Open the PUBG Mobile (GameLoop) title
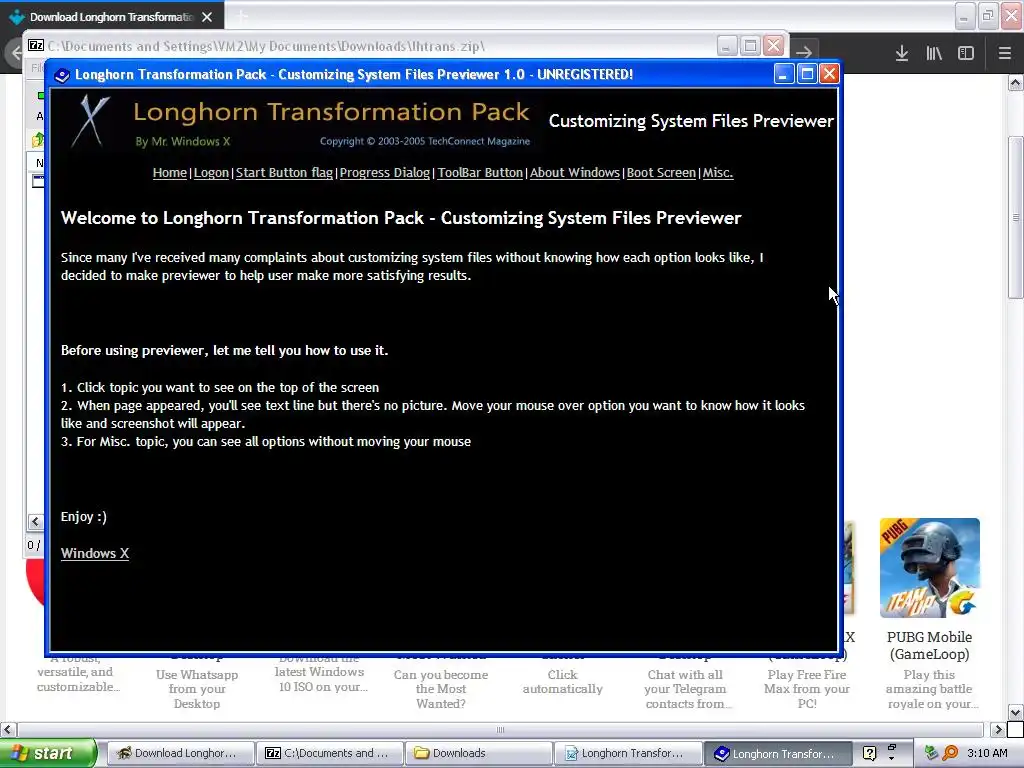1024x768 pixels. tap(929, 645)
